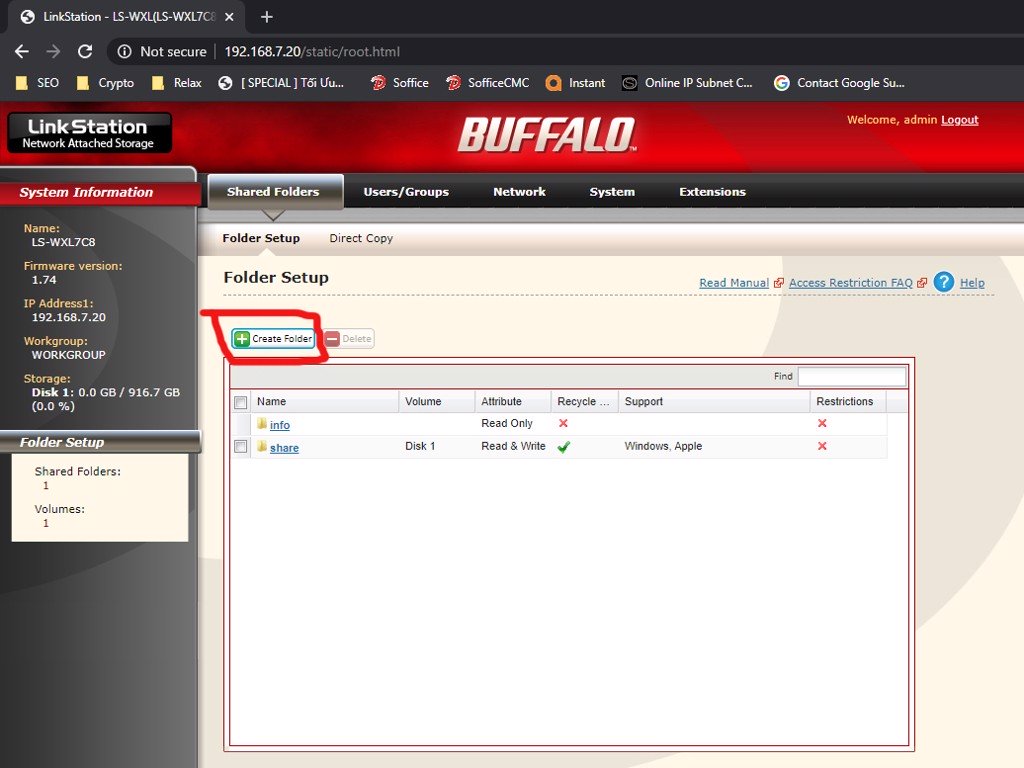Open the Online IP Subnet bookmark

687,83
